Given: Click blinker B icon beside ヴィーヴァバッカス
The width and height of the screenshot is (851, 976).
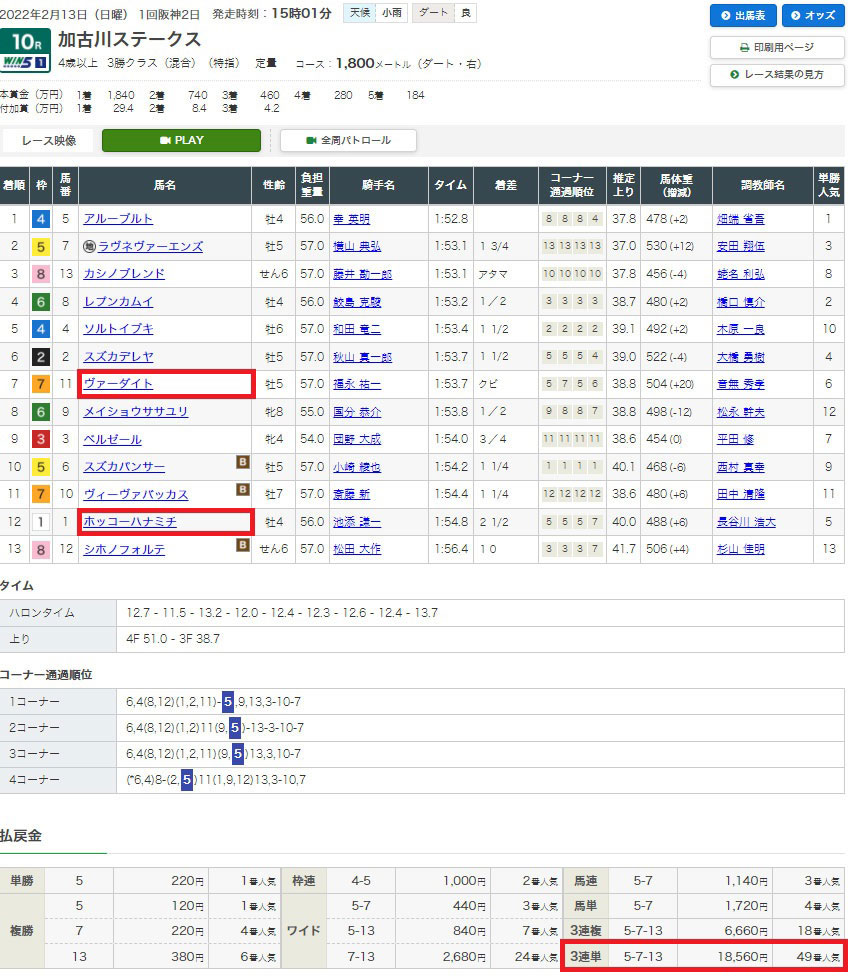Looking at the screenshot, I should [241, 490].
